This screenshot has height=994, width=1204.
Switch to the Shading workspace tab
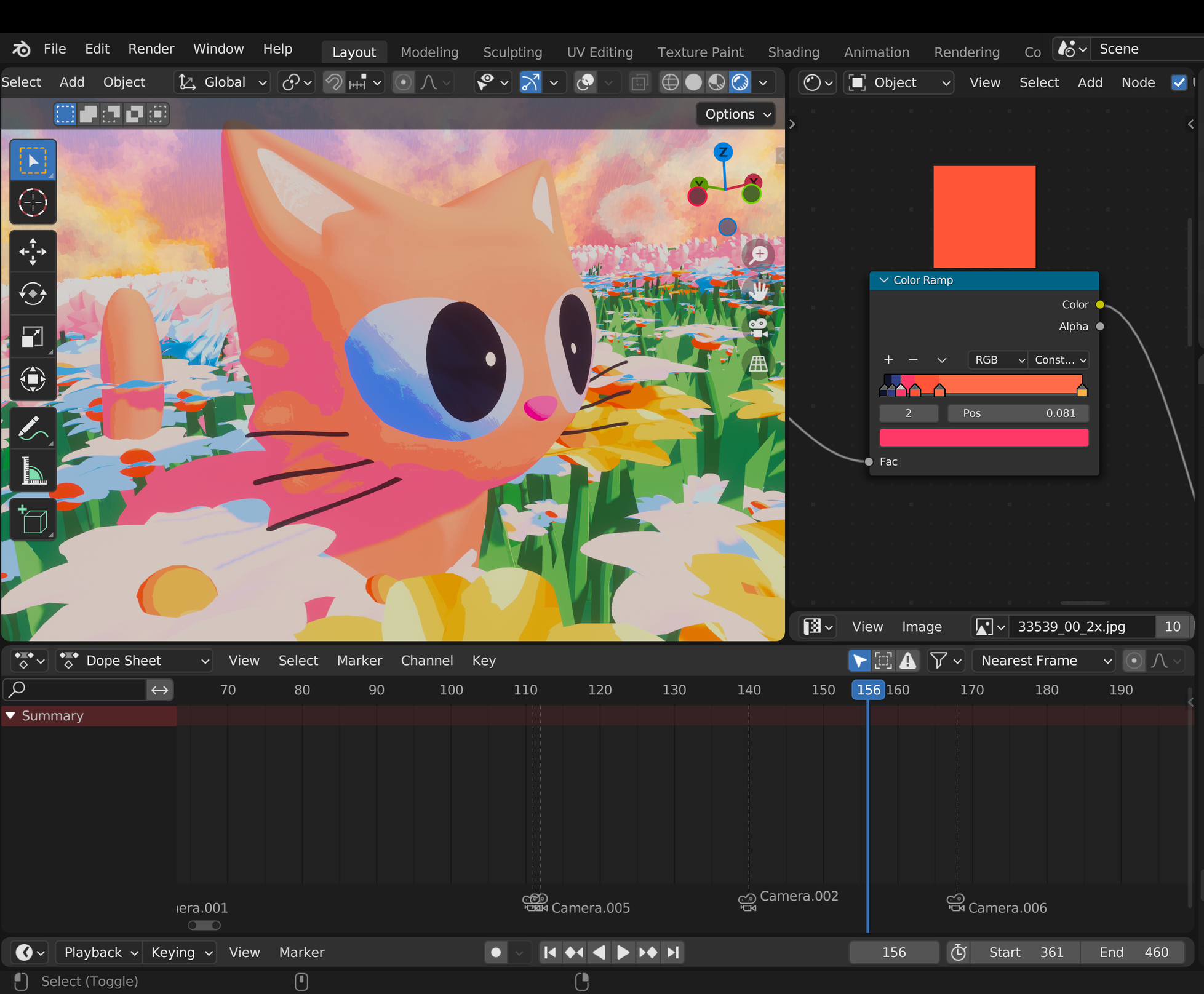click(793, 52)
